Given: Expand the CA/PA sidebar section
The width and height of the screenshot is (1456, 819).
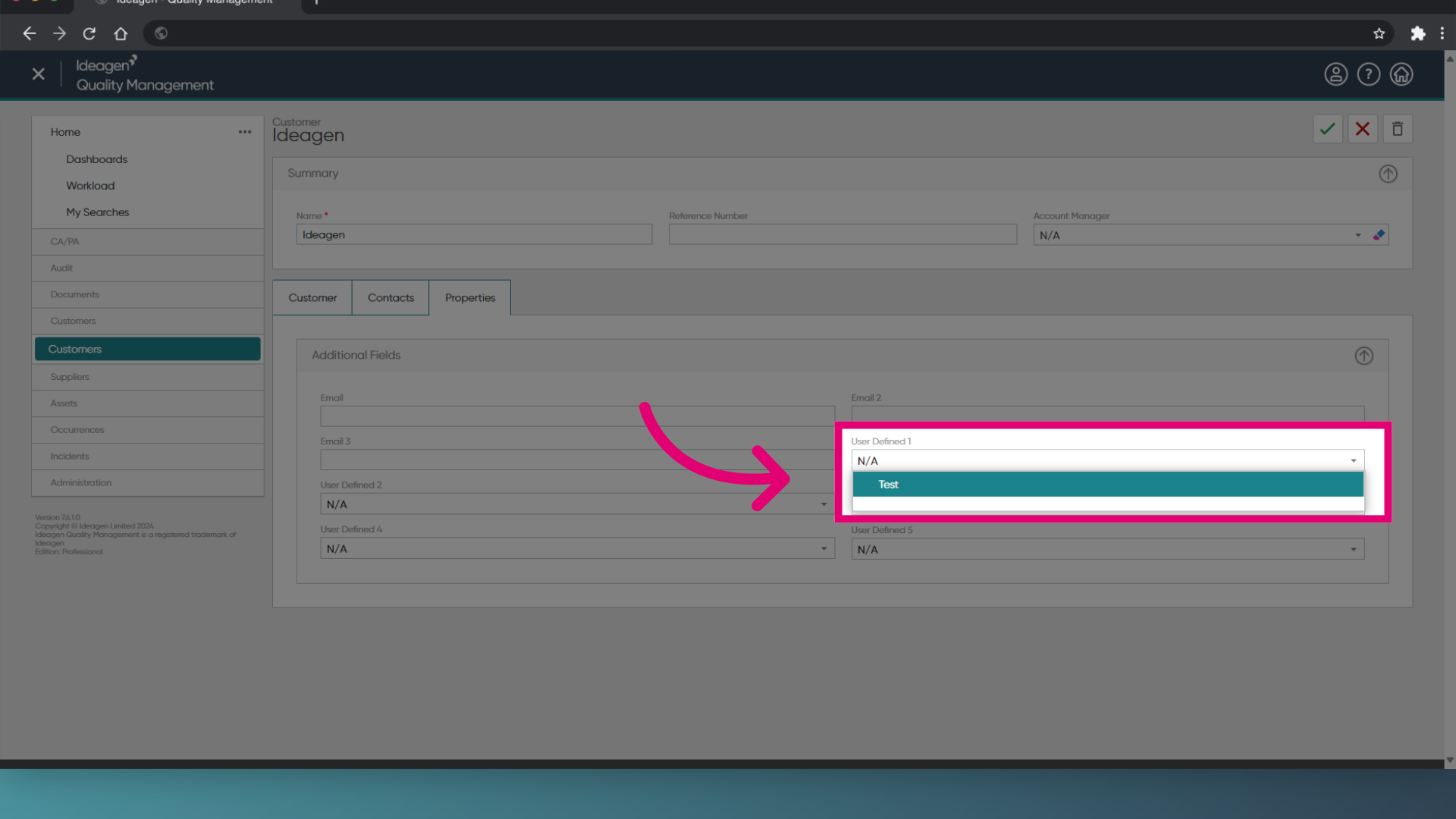Looking at the screenshot, I should (148, 242).
